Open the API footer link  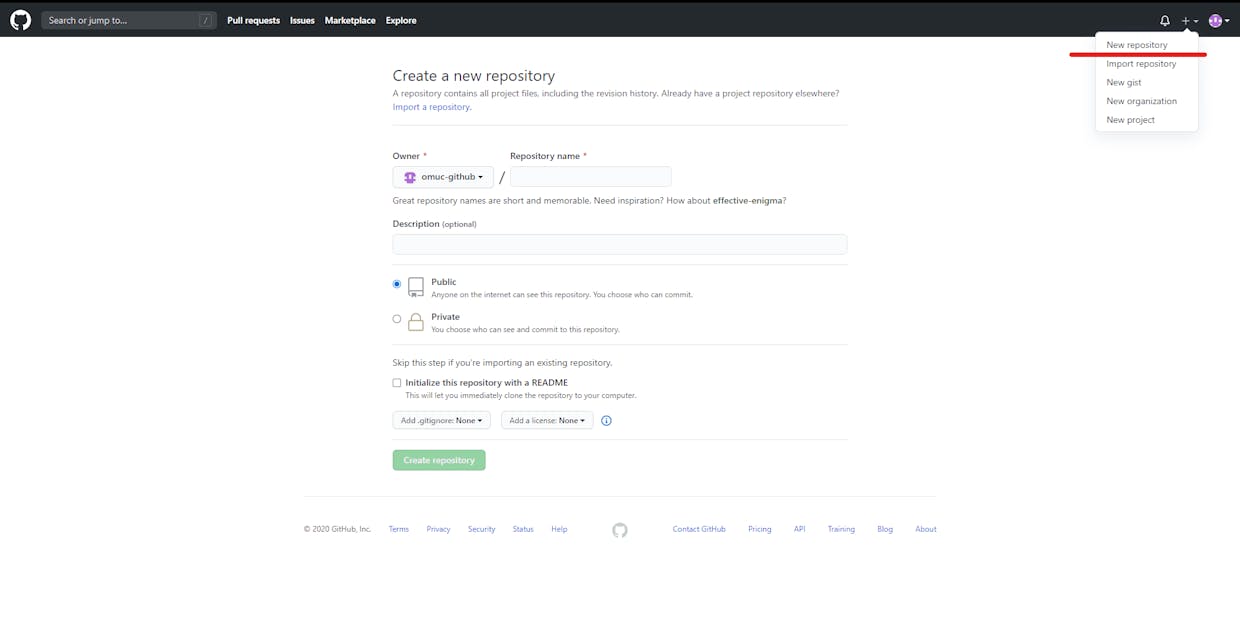coord(800,530)
